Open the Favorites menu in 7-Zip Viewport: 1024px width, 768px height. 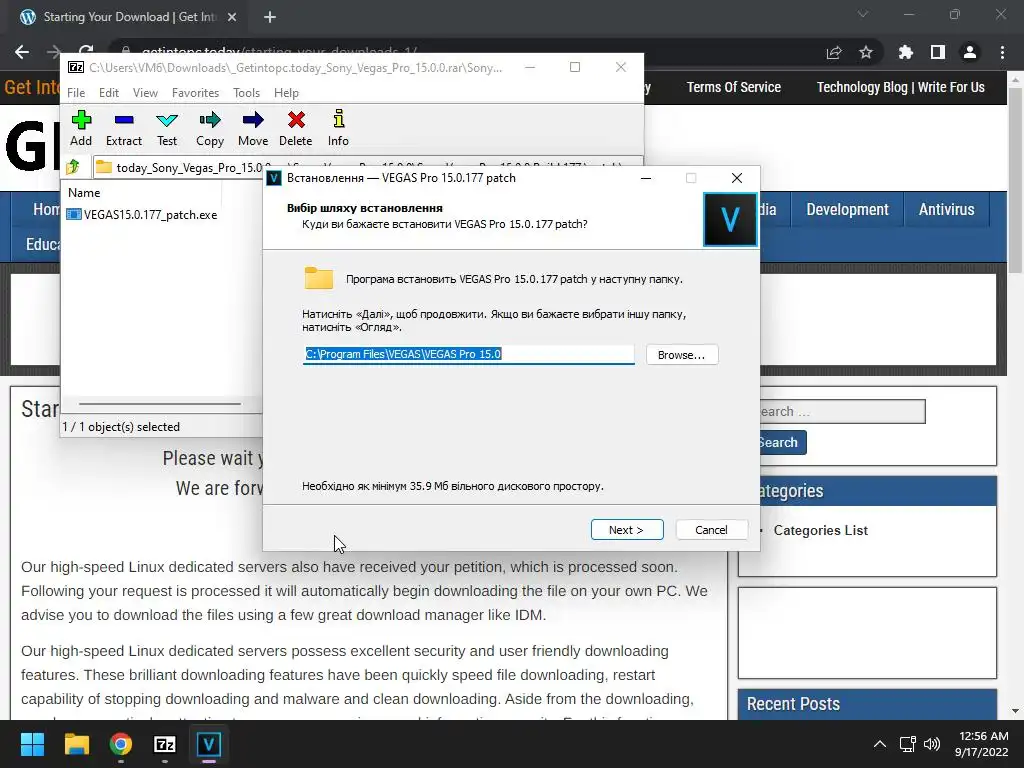(x=195, y=93)
